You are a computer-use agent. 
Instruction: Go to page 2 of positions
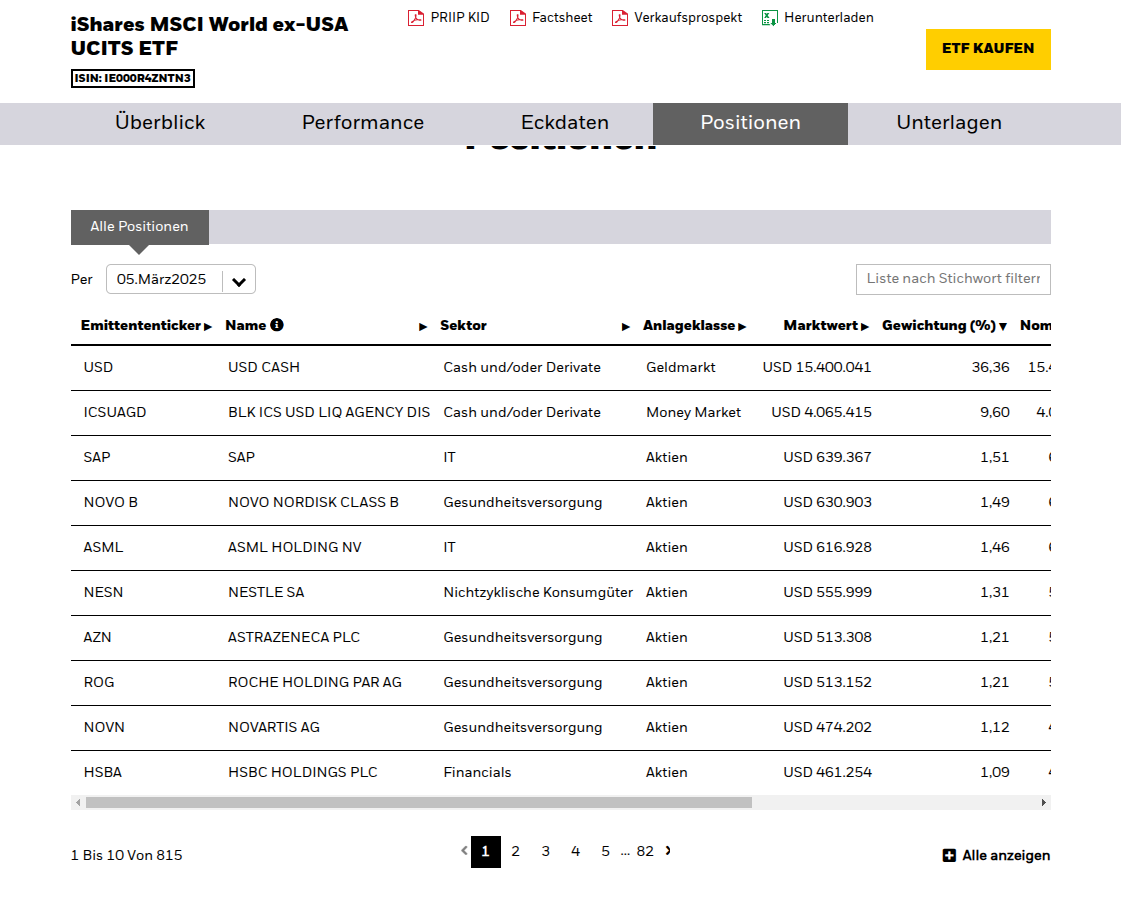click(x=515, y=851)
